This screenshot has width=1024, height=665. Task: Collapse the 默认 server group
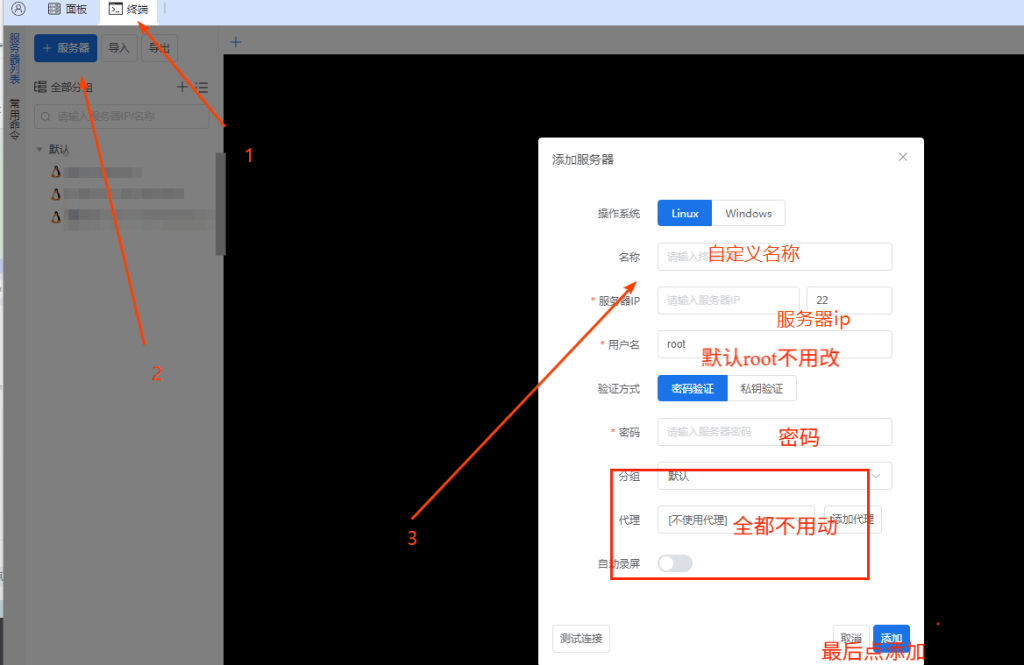pos(39,149)
